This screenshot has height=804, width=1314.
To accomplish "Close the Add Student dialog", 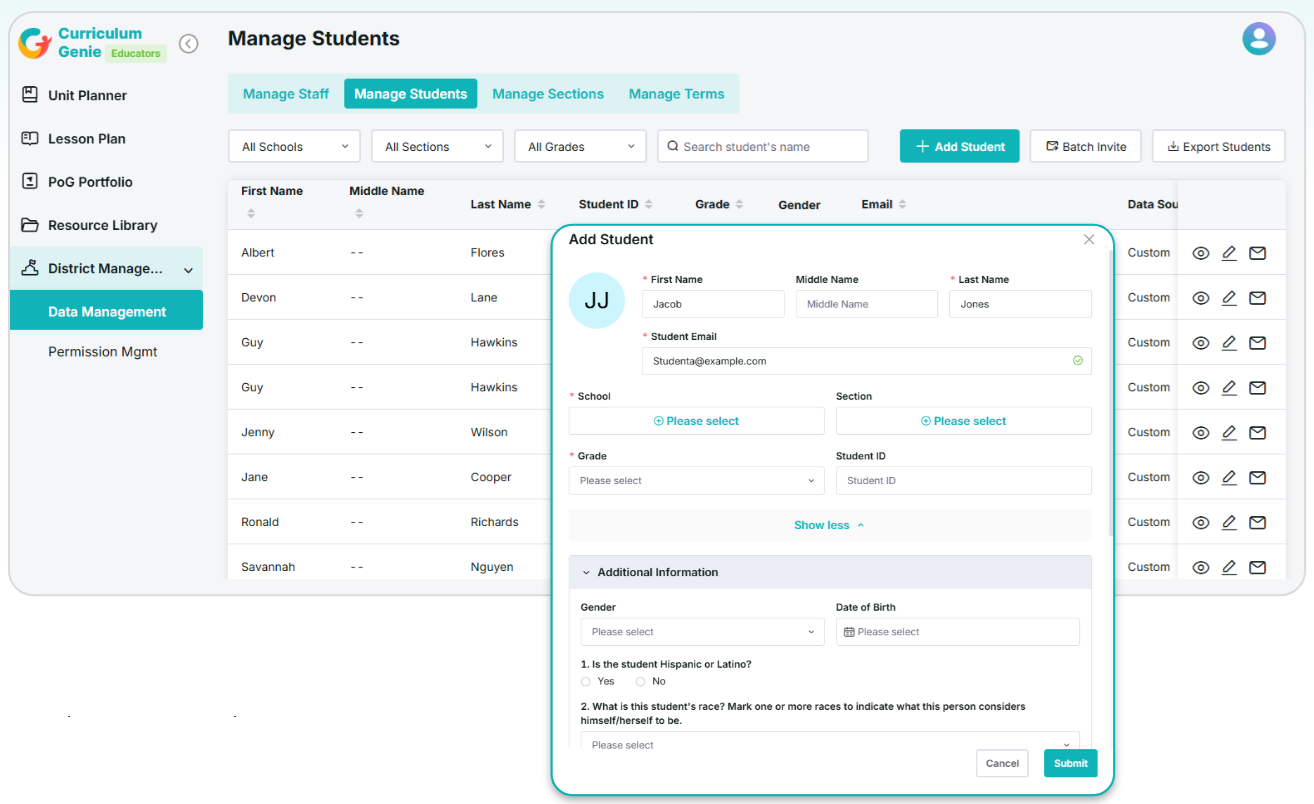I will pos(1089,239).
